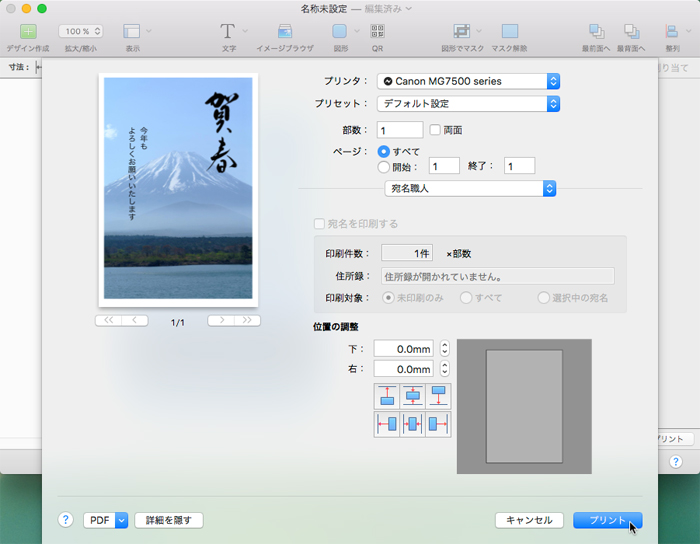
Task: Click the 部数 copies input field
Action: (400, 130)
